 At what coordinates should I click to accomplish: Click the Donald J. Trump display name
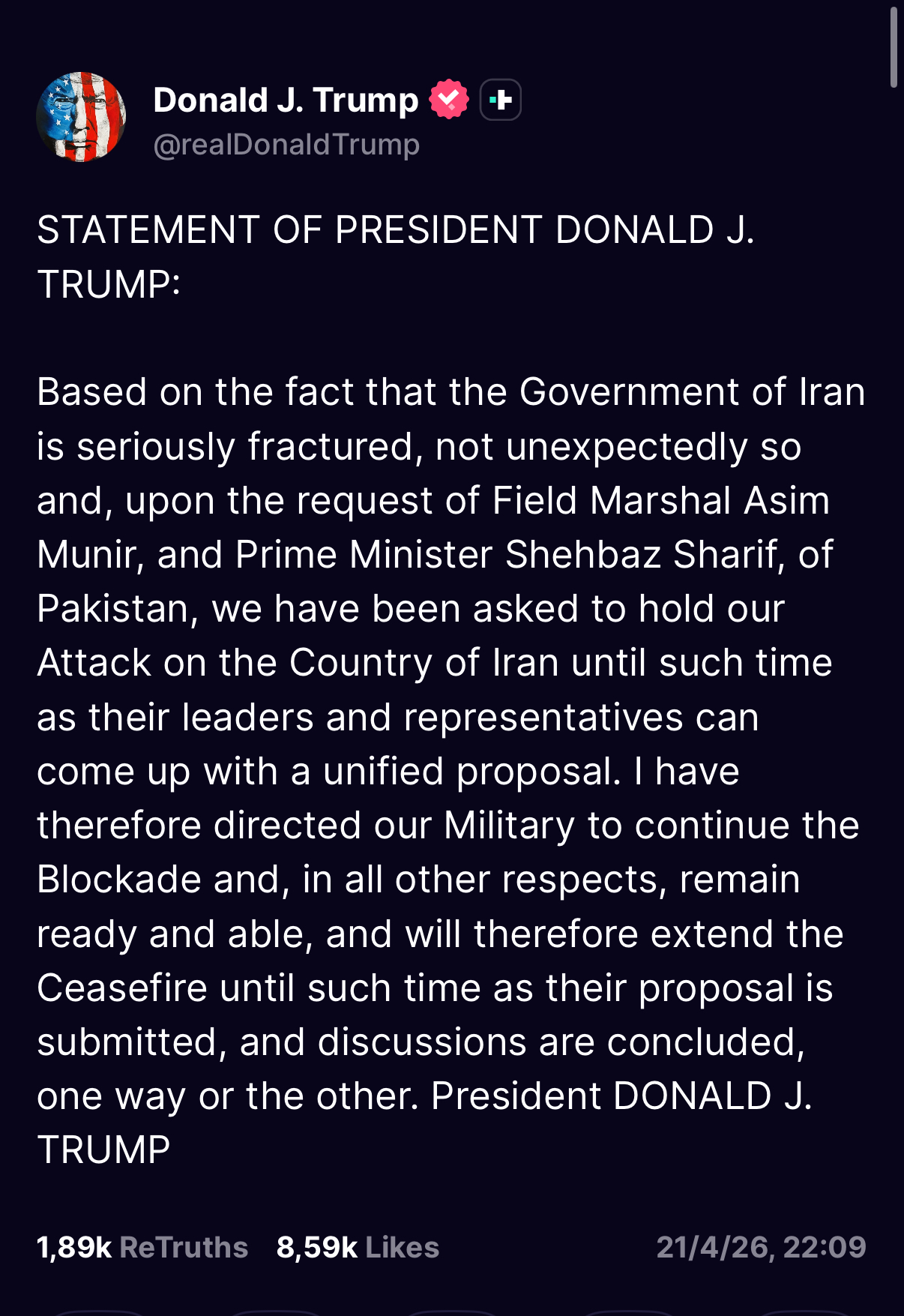[286, 97]
